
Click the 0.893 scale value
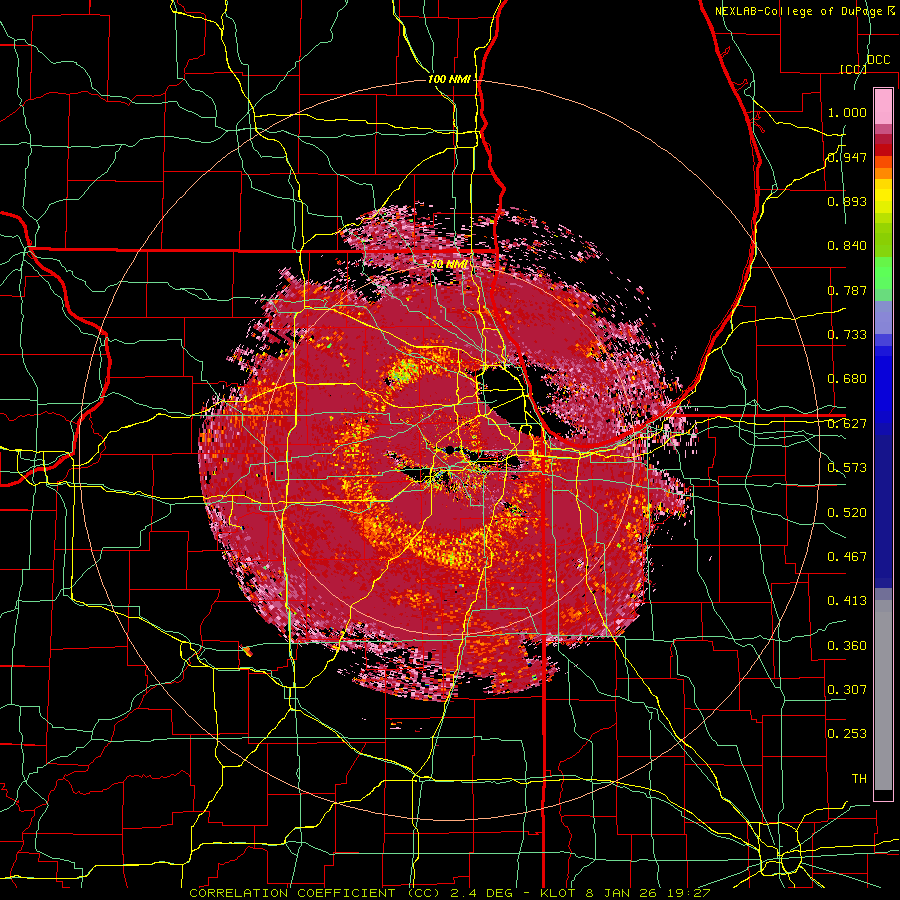coord(847,201)
